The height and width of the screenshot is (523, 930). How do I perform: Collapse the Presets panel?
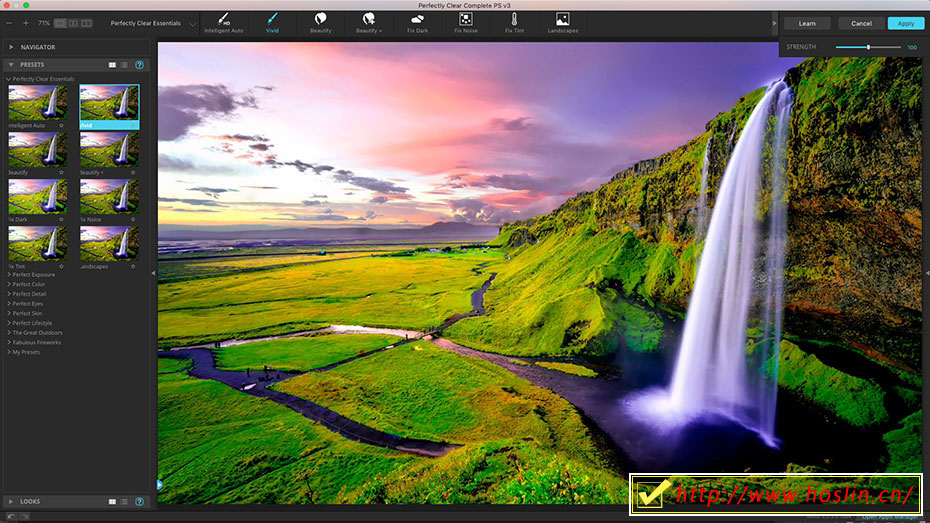tap(11, 65)
